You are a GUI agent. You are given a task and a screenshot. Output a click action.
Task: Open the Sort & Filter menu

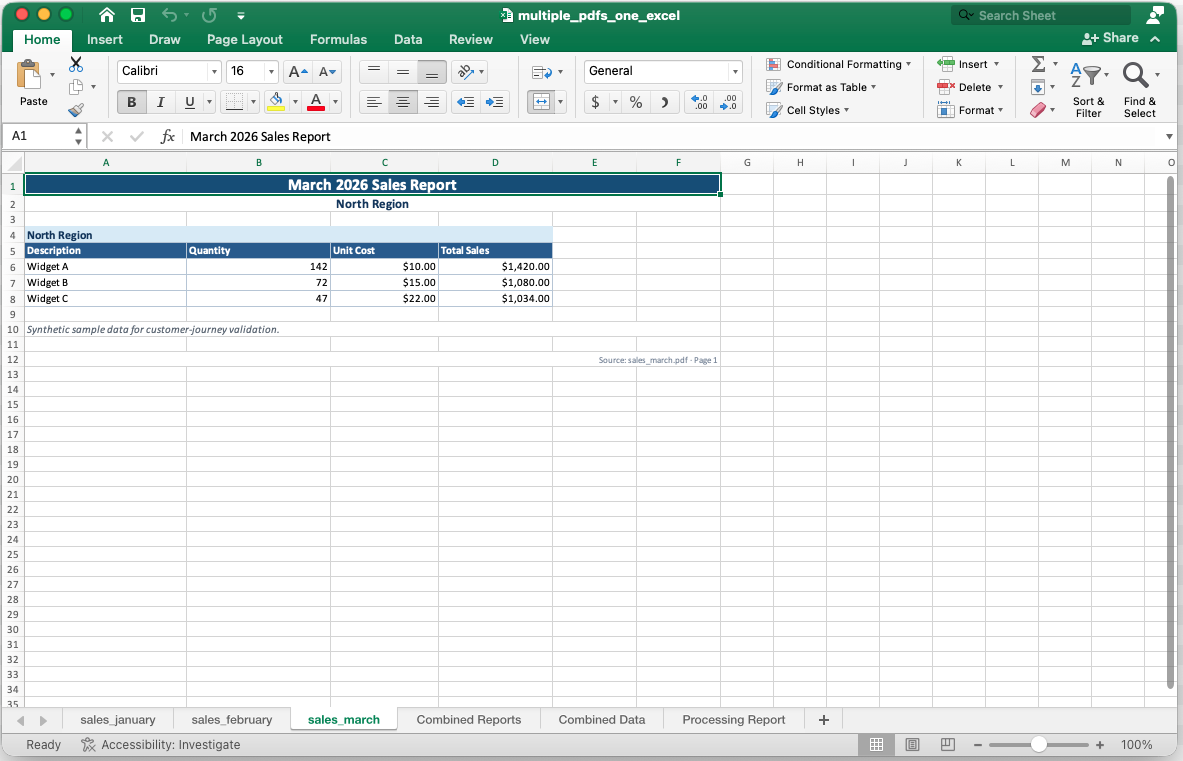tap(1088, 89)
